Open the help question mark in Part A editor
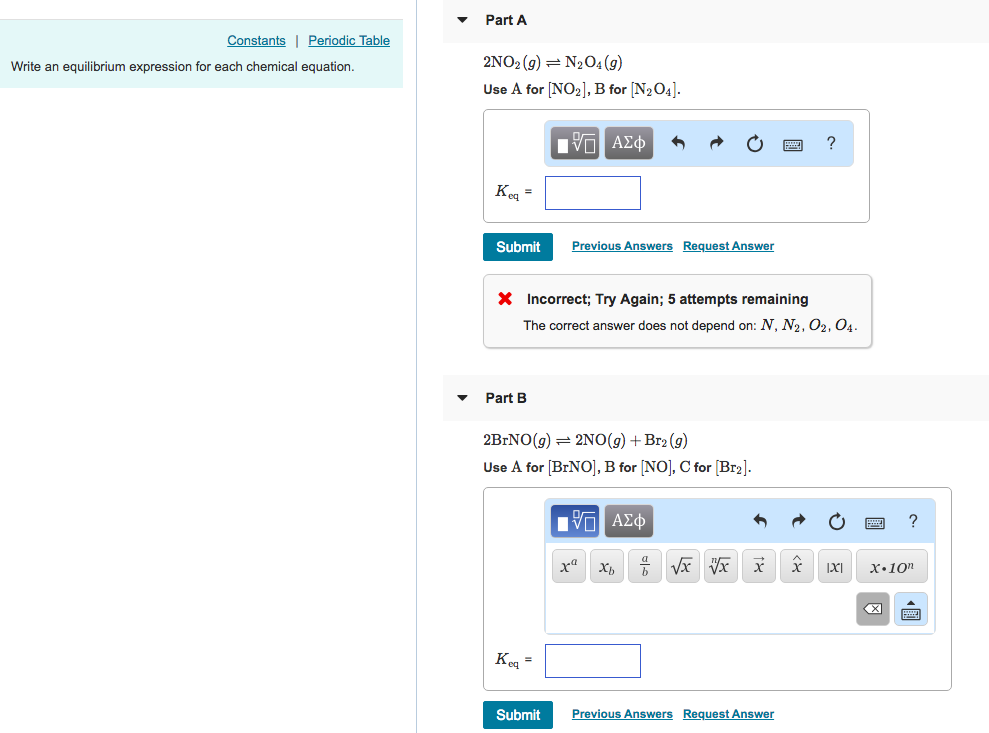This screenshot has height=733, width=989. [831, 143]
